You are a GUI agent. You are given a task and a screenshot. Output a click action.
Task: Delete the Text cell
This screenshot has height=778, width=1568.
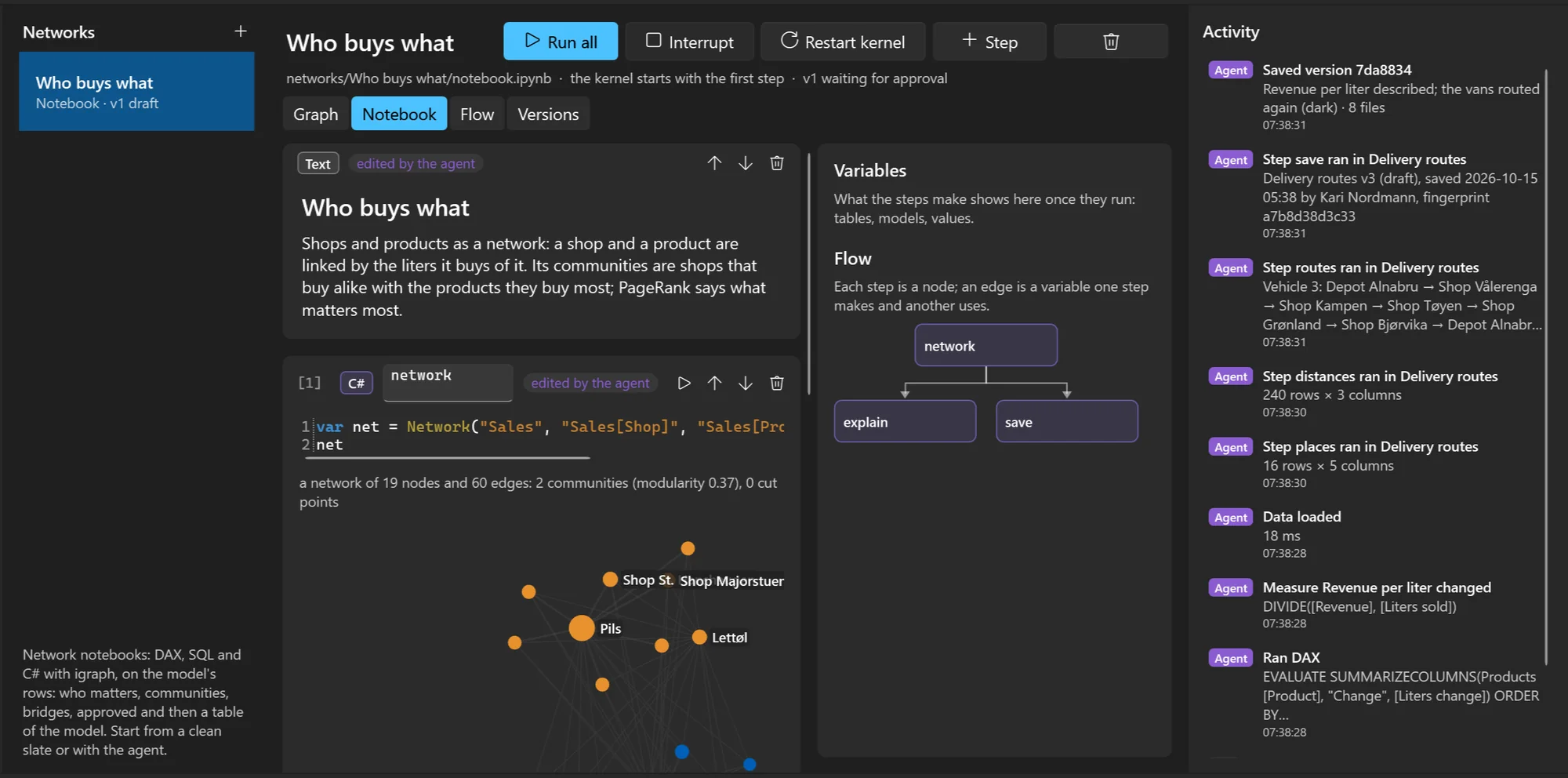(x=777, y=163)
